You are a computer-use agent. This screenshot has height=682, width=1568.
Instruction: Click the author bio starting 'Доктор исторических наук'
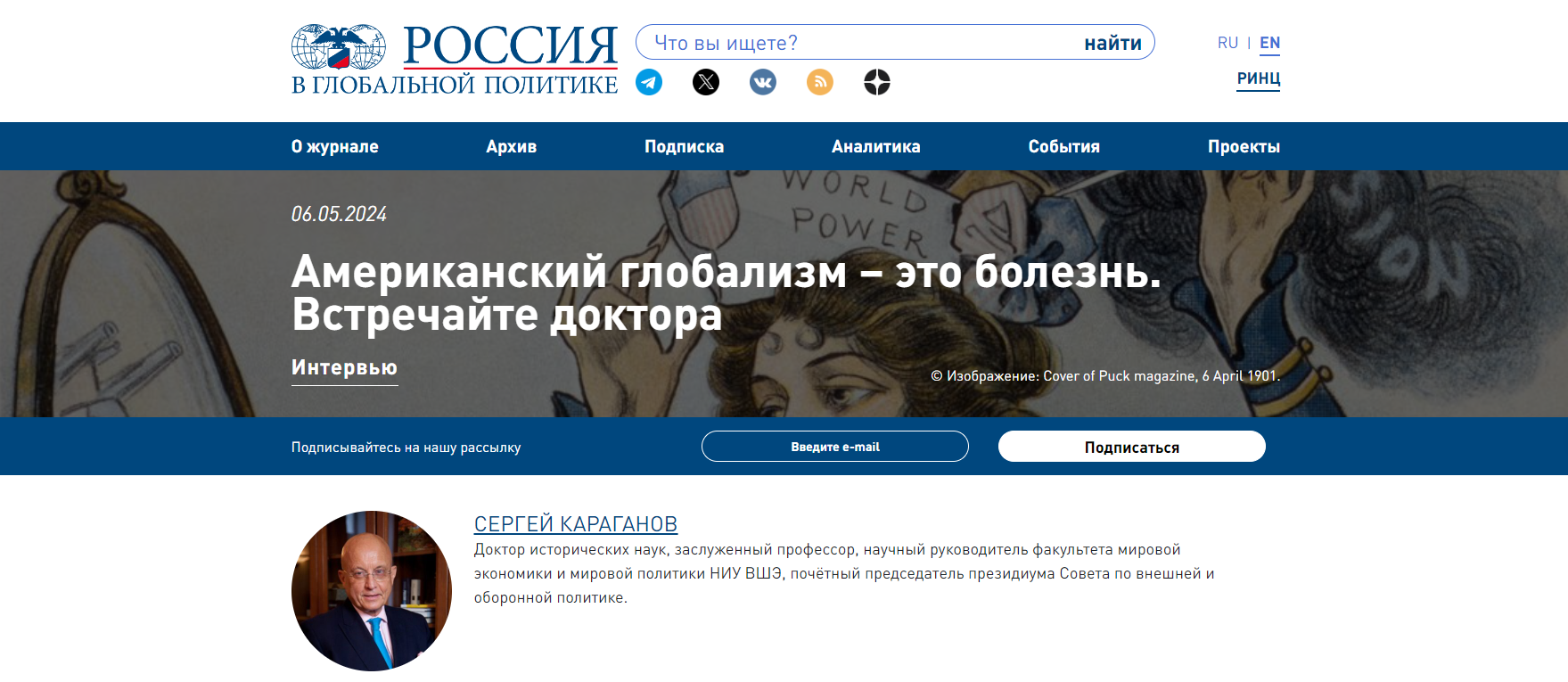[x=844, y=573]
